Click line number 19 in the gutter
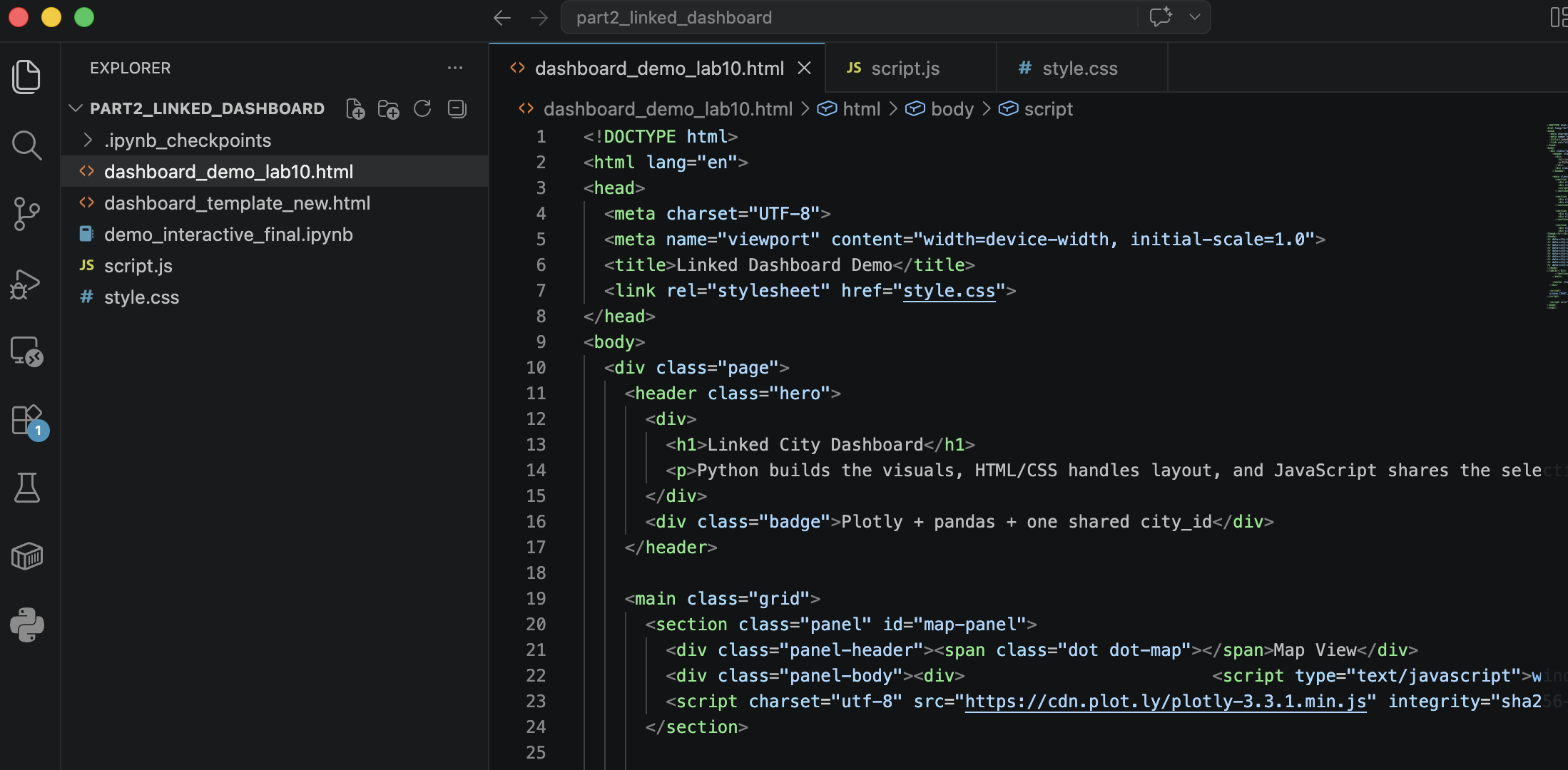Screen dimensions: 1568x770 point(536,599)
